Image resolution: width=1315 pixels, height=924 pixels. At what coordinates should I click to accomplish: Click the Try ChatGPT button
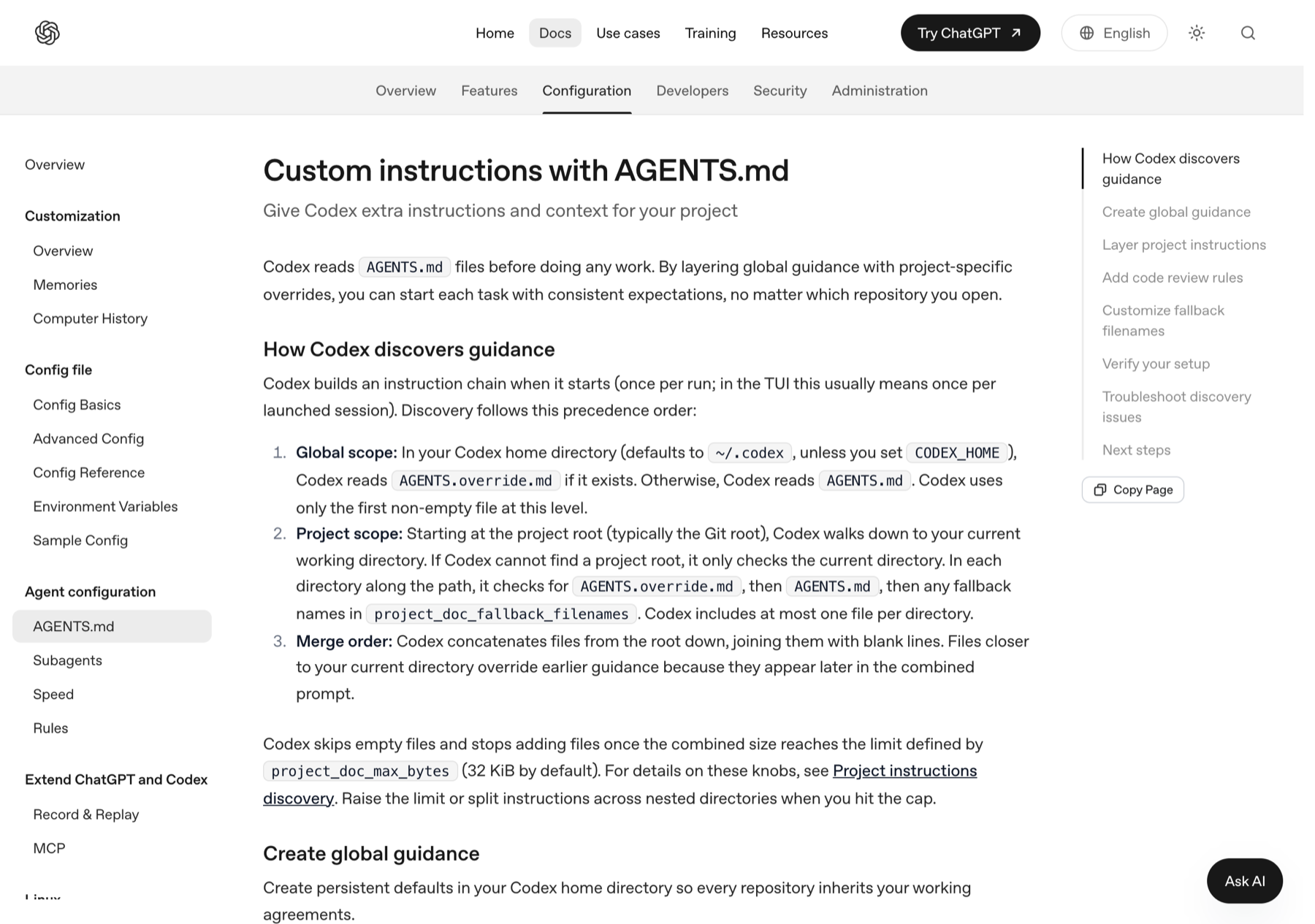970,33
